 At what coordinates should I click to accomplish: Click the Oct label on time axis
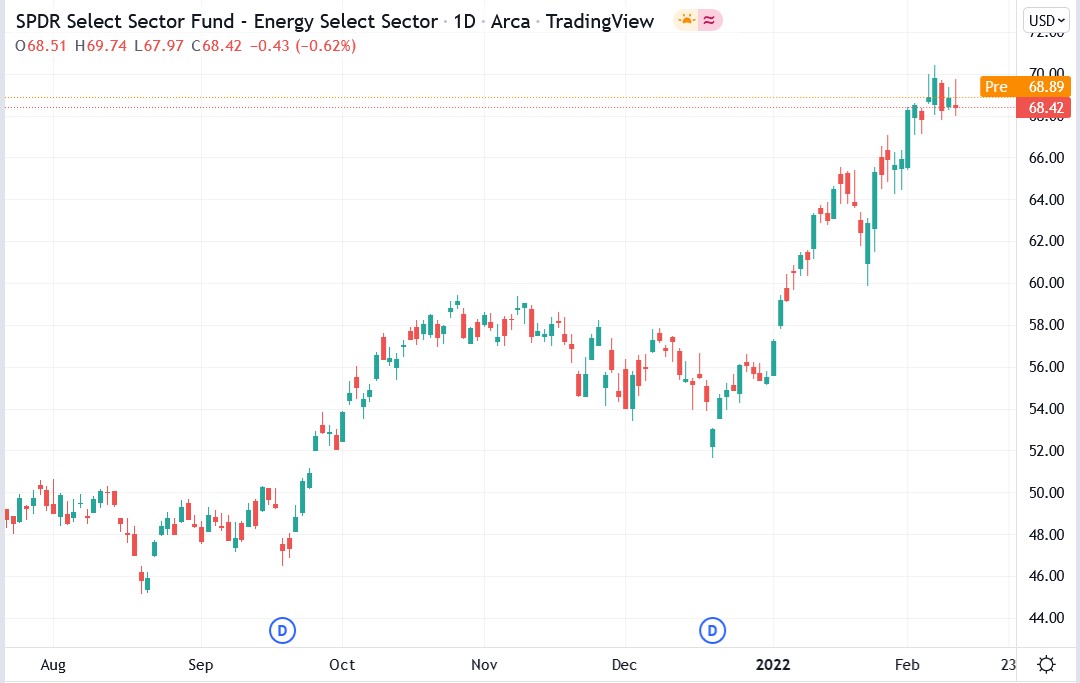(342, 664)
